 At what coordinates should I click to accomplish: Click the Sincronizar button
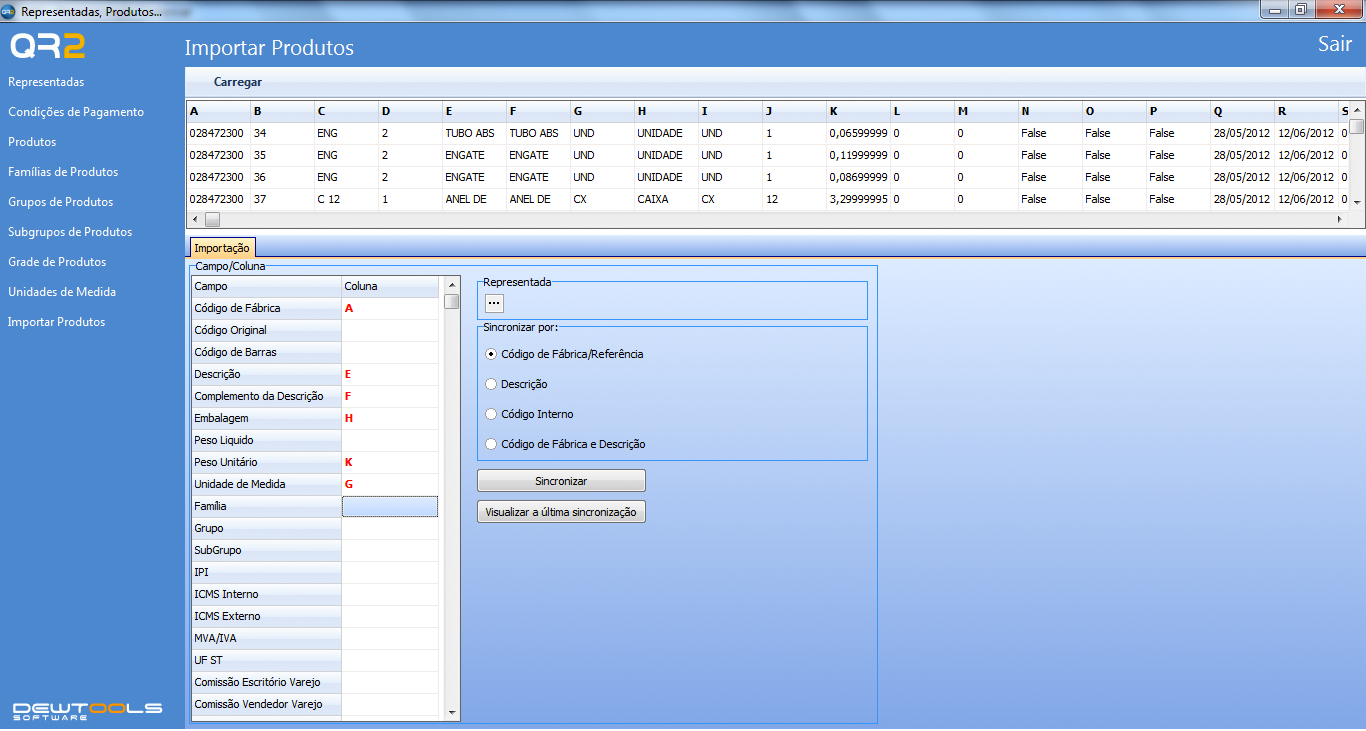(561, 481)
